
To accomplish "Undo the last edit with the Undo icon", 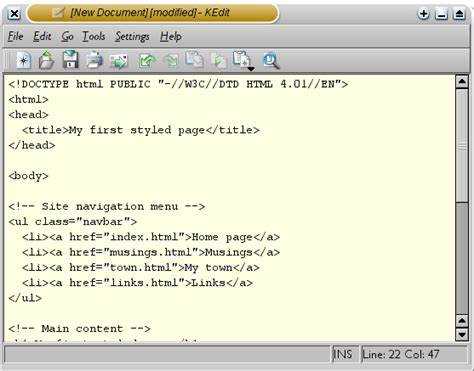I will [147, 61].
